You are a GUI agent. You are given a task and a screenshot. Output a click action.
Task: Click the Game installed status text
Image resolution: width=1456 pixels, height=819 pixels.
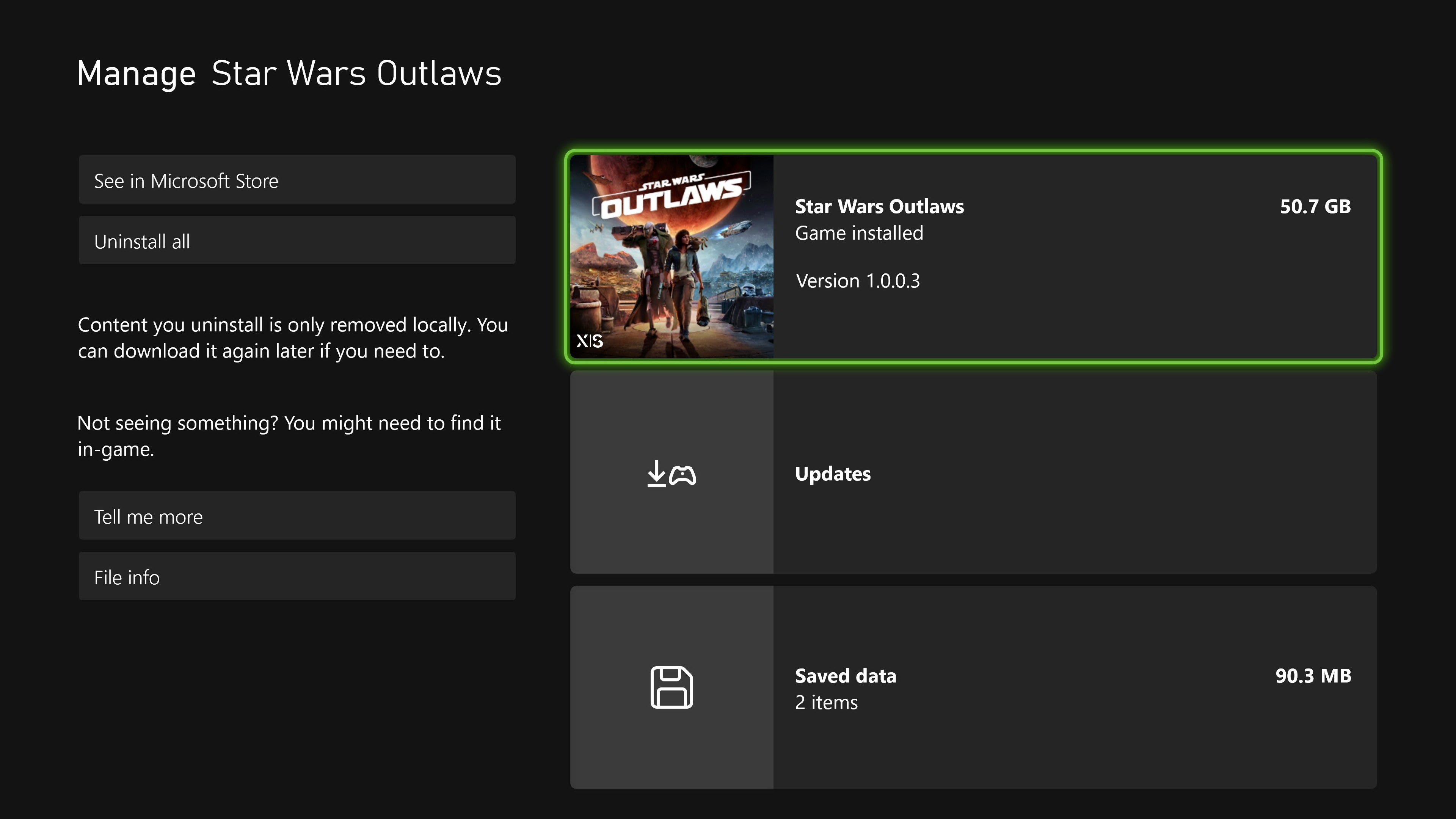tap(858, 233)
